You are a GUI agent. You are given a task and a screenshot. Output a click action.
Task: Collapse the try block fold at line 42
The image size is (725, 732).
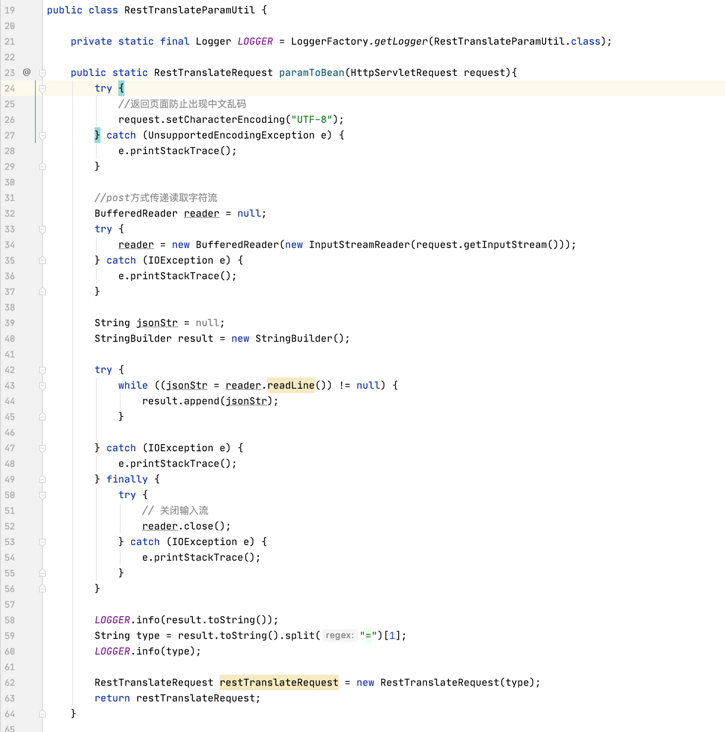click(x=42, y=370)
